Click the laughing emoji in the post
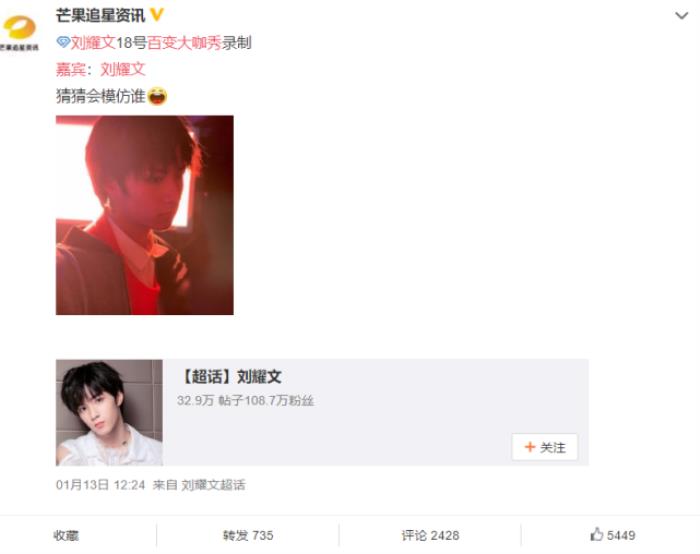700x554 pixels. tap(157, 96)
